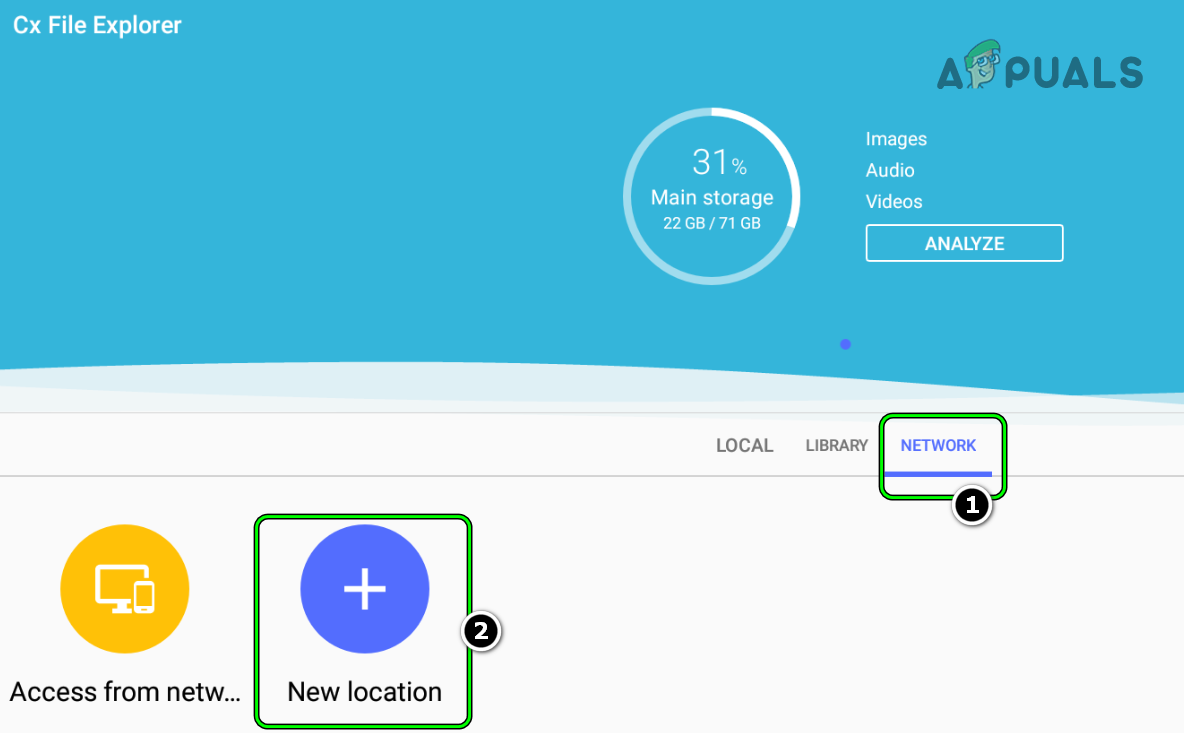Tap the New location plus icon

coord(365,589)
